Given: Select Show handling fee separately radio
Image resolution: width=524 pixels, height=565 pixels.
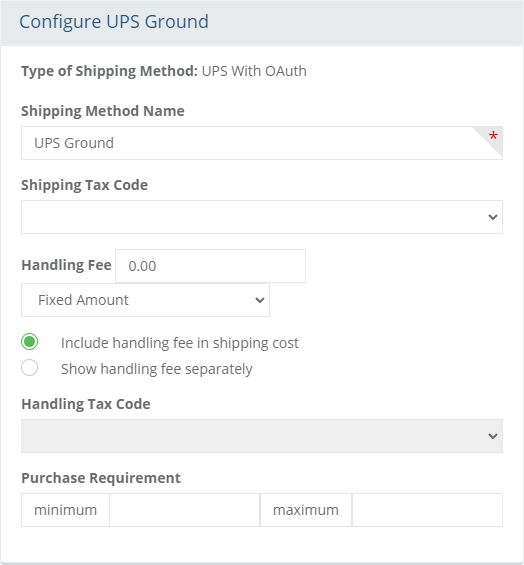Looking at the screenshot, I should tap(30, 368).
